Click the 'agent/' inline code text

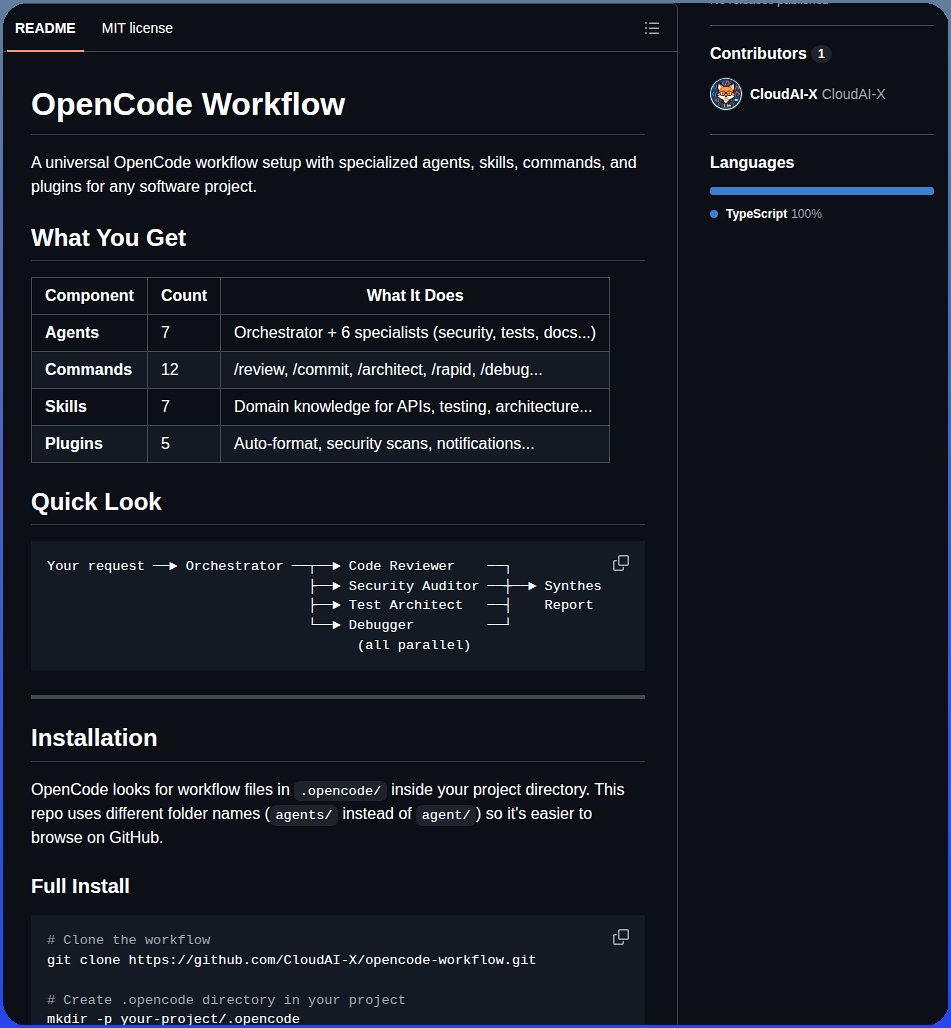click(x=446, y=815)
